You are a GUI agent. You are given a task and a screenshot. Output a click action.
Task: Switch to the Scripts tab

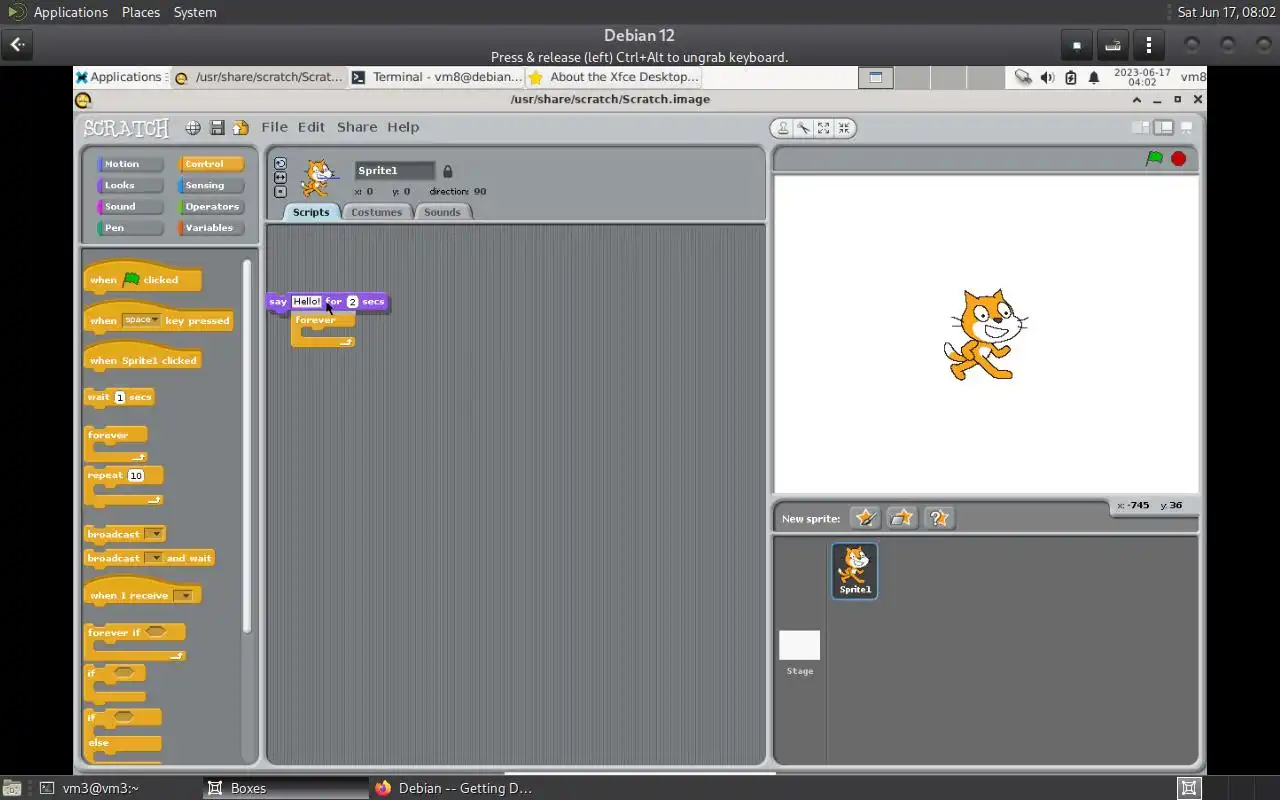[x=311, y=212]
